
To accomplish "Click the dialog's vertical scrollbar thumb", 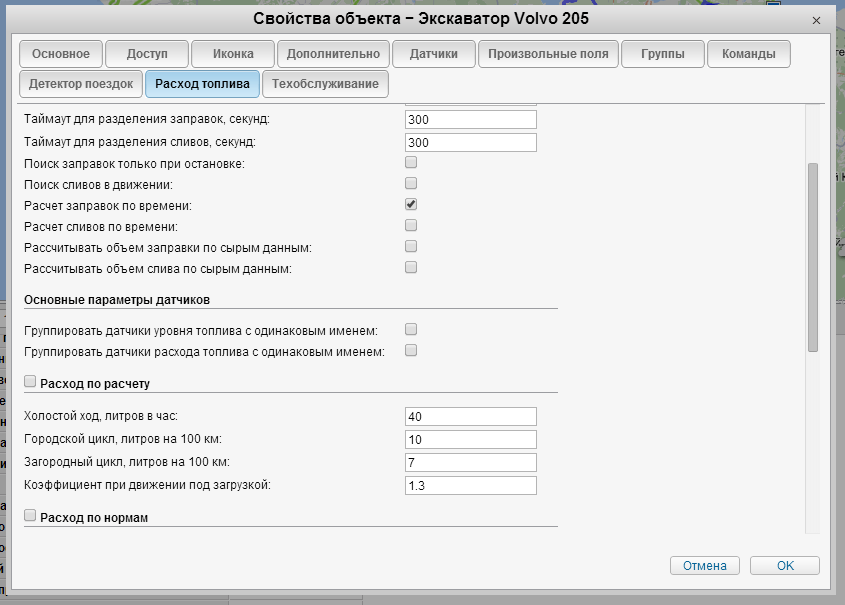I will pyautogui.click(x=813, y=257).
